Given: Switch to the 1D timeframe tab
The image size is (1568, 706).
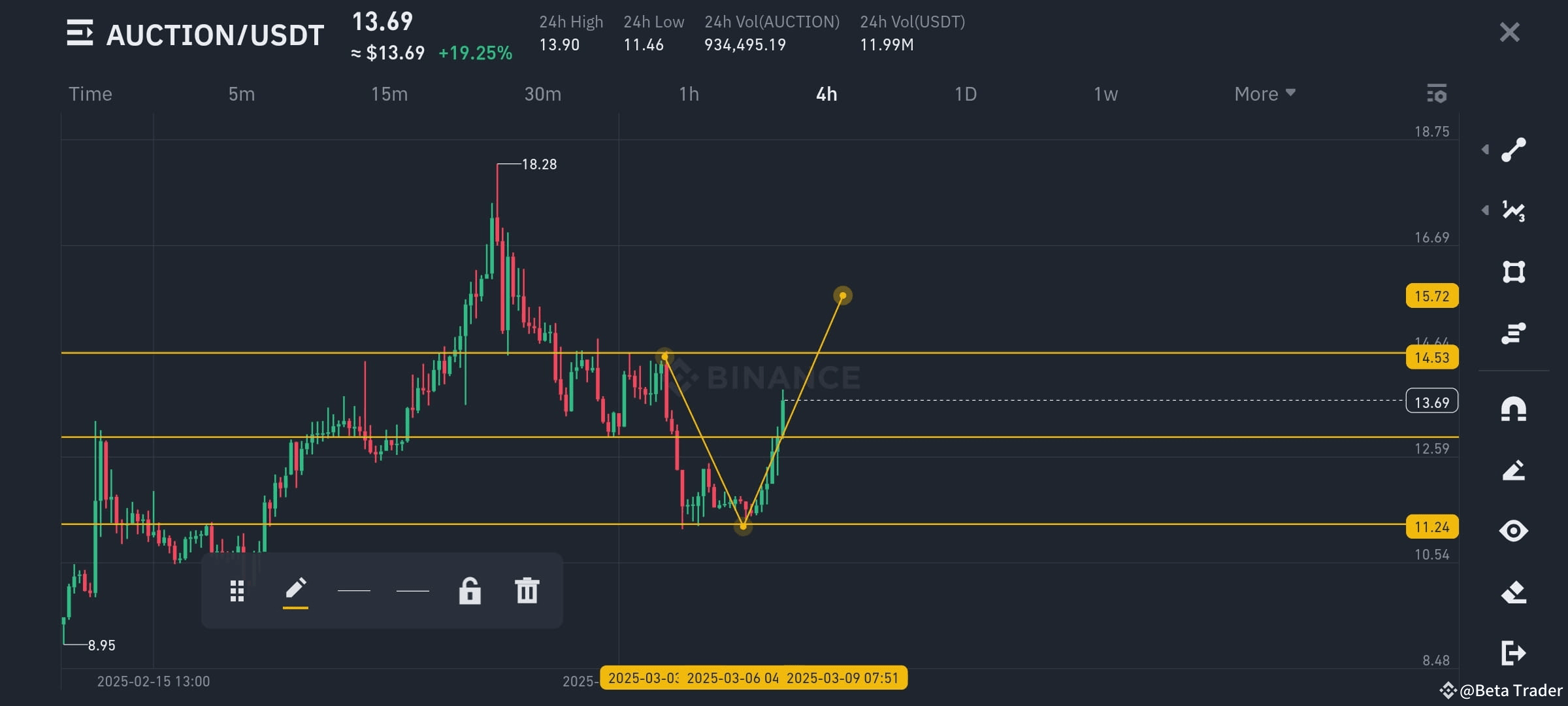Looking at the screenshot, I should point(965,93).
